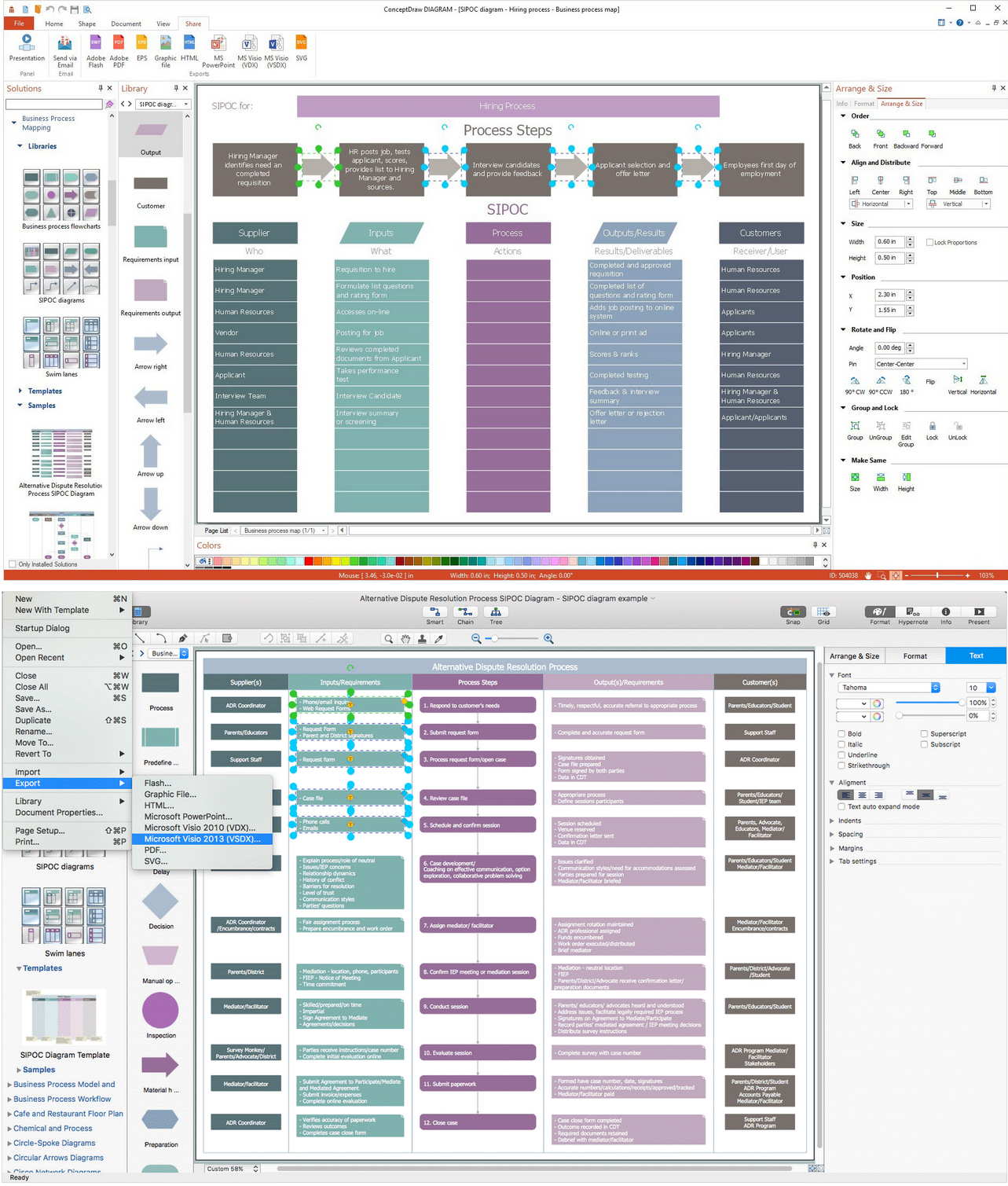The width and height of the screenshot is (1008, 1186).
Task: Click the HTML export icon
Action: 189,49
